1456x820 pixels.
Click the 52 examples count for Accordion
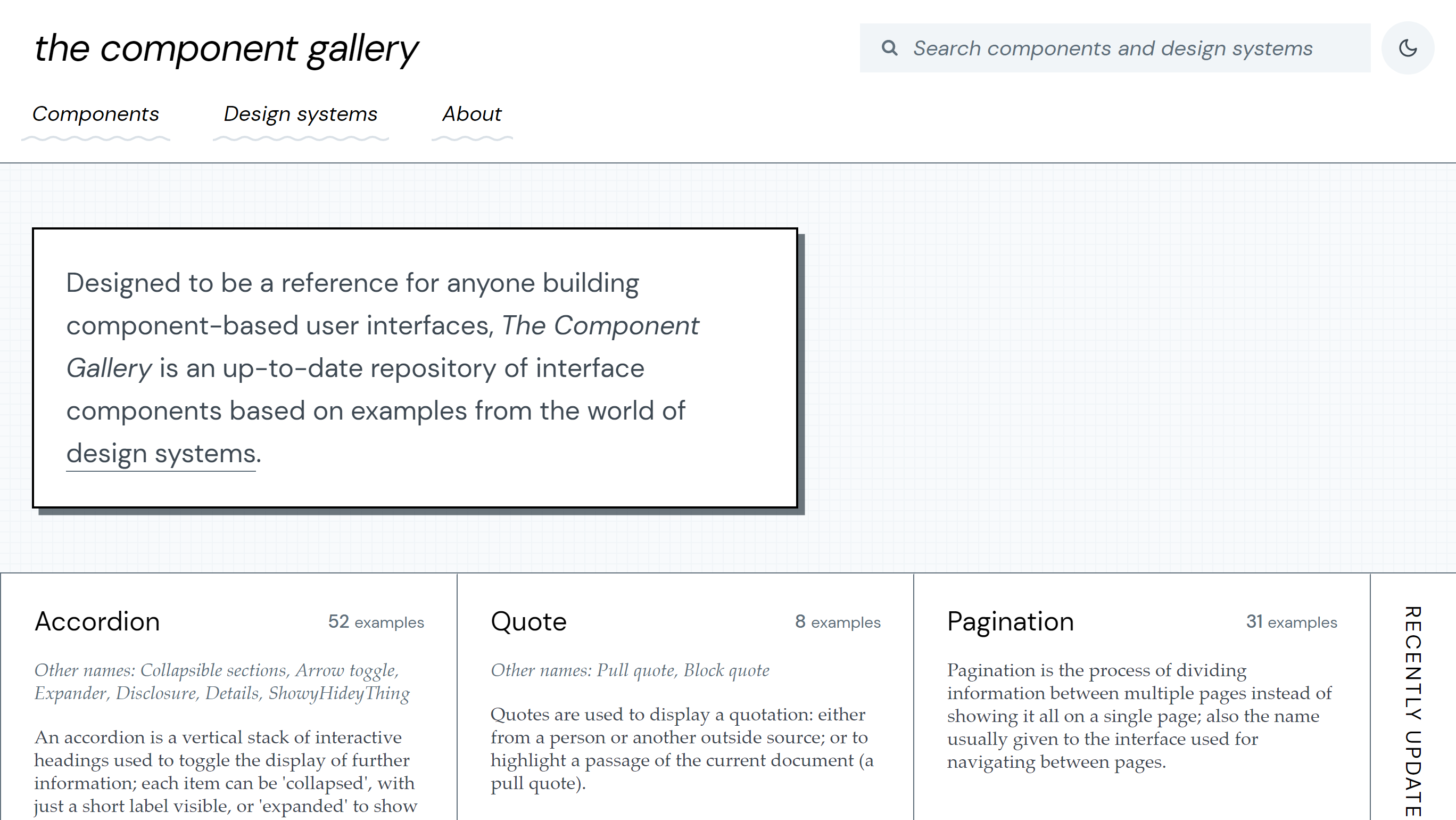(376, 622)
